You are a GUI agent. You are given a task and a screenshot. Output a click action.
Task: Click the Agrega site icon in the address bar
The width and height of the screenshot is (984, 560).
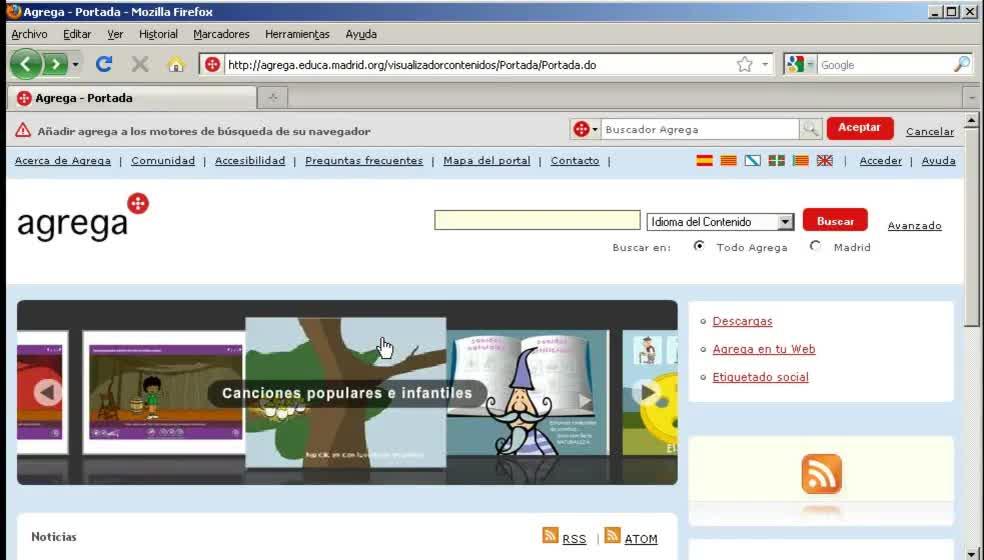pos(213,65)
